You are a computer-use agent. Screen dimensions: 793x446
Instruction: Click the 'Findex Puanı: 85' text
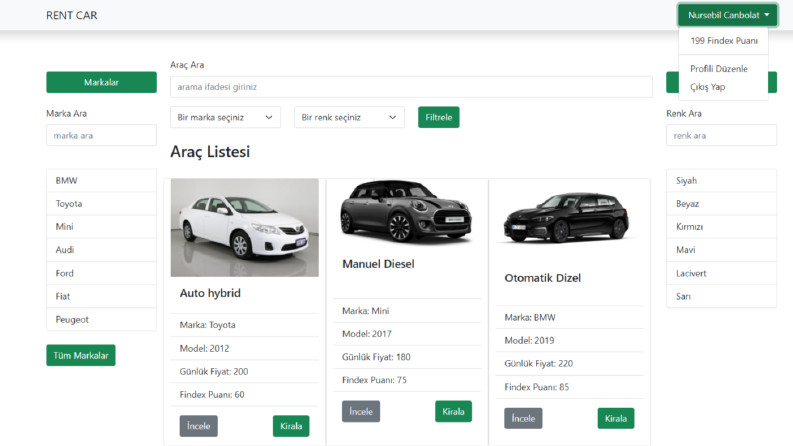(537, 387)
